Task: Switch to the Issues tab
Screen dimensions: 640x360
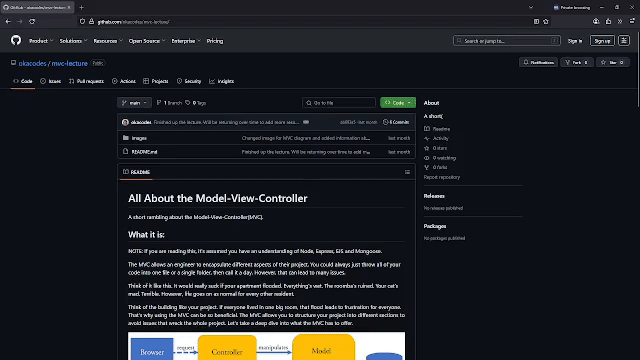Action: (x=51, y=81)
